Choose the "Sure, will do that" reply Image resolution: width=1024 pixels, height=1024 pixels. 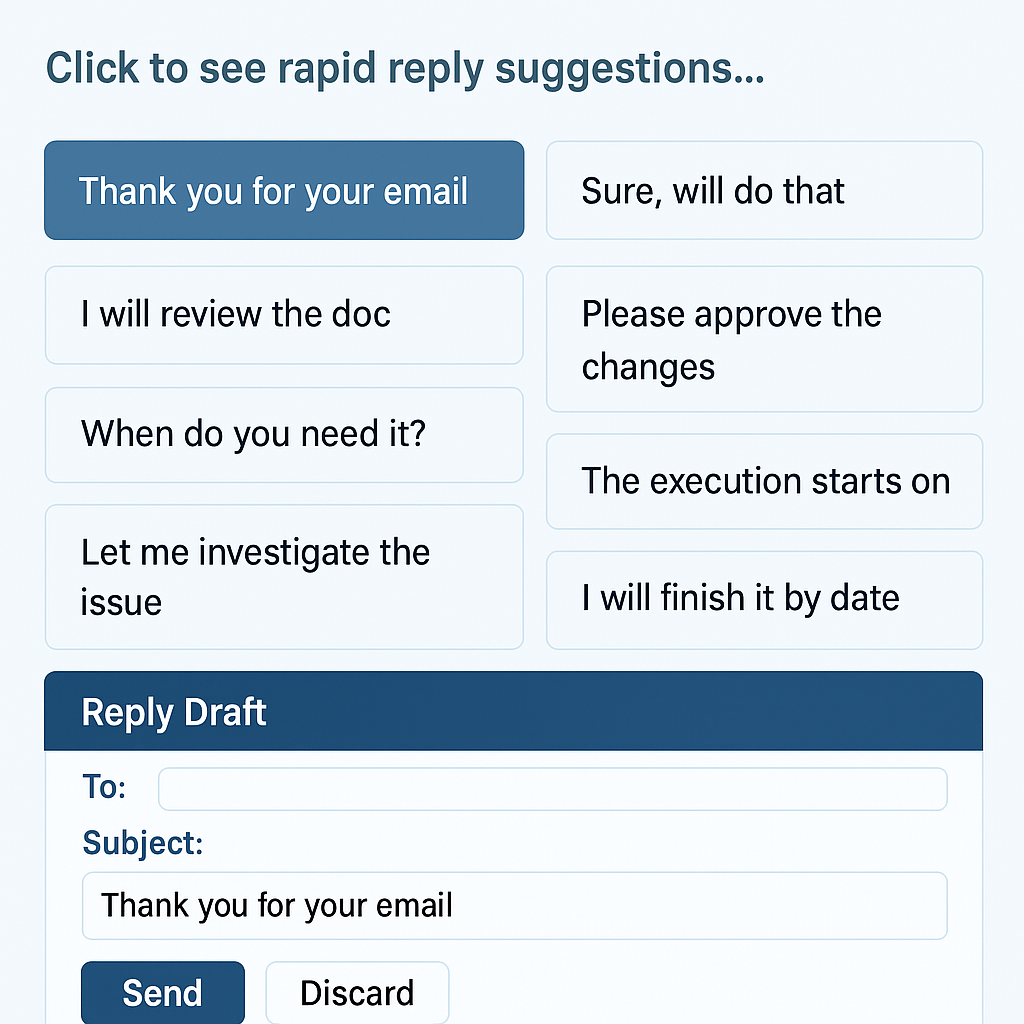click(764, 190)
